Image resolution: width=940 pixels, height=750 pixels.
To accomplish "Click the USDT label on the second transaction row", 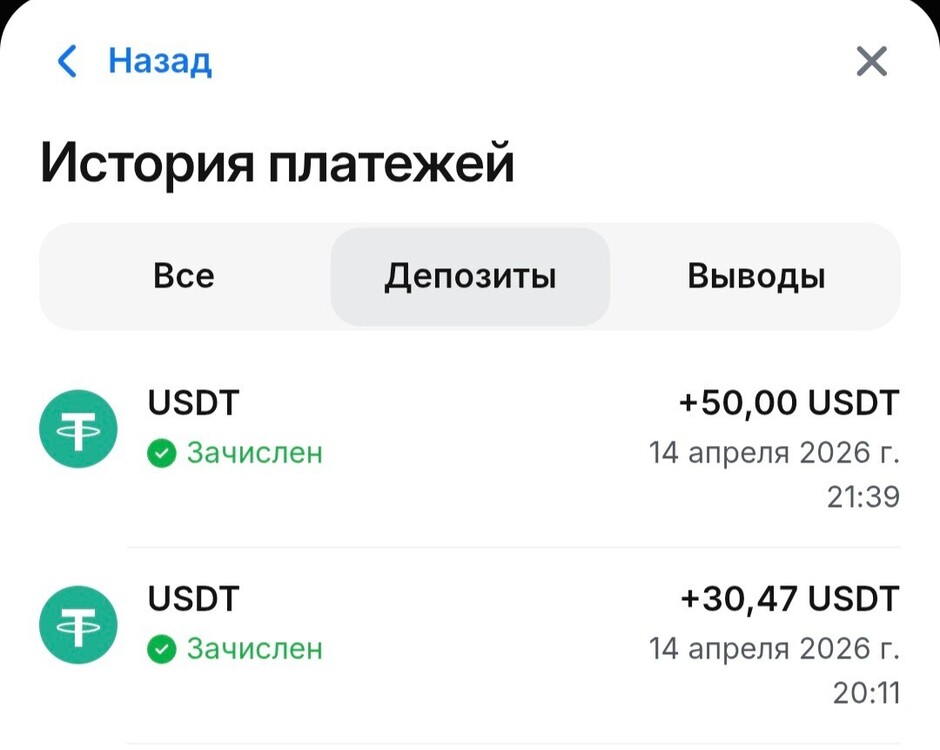I will (194, 599).
